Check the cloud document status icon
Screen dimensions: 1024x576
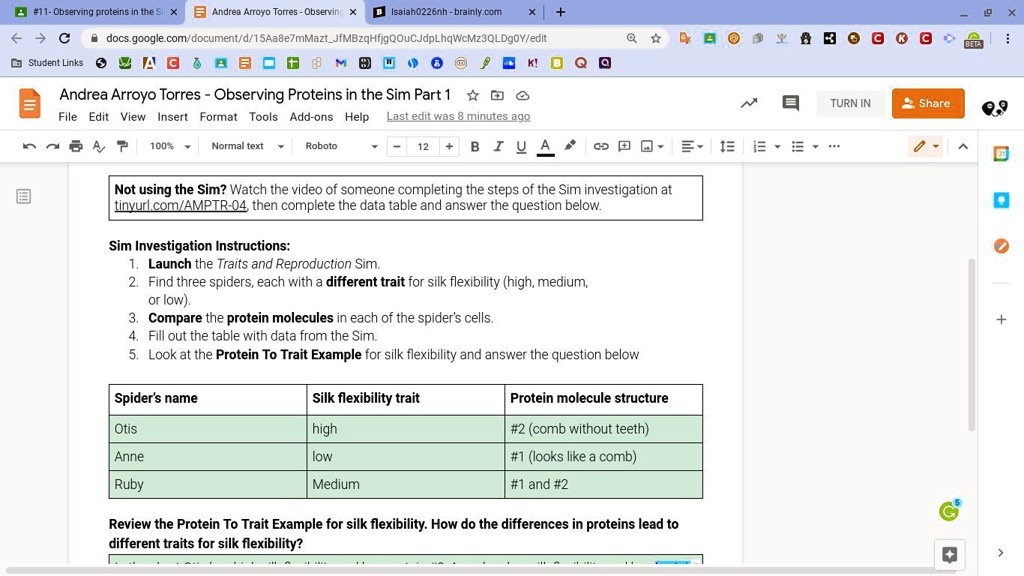click(x=522, y=95)
